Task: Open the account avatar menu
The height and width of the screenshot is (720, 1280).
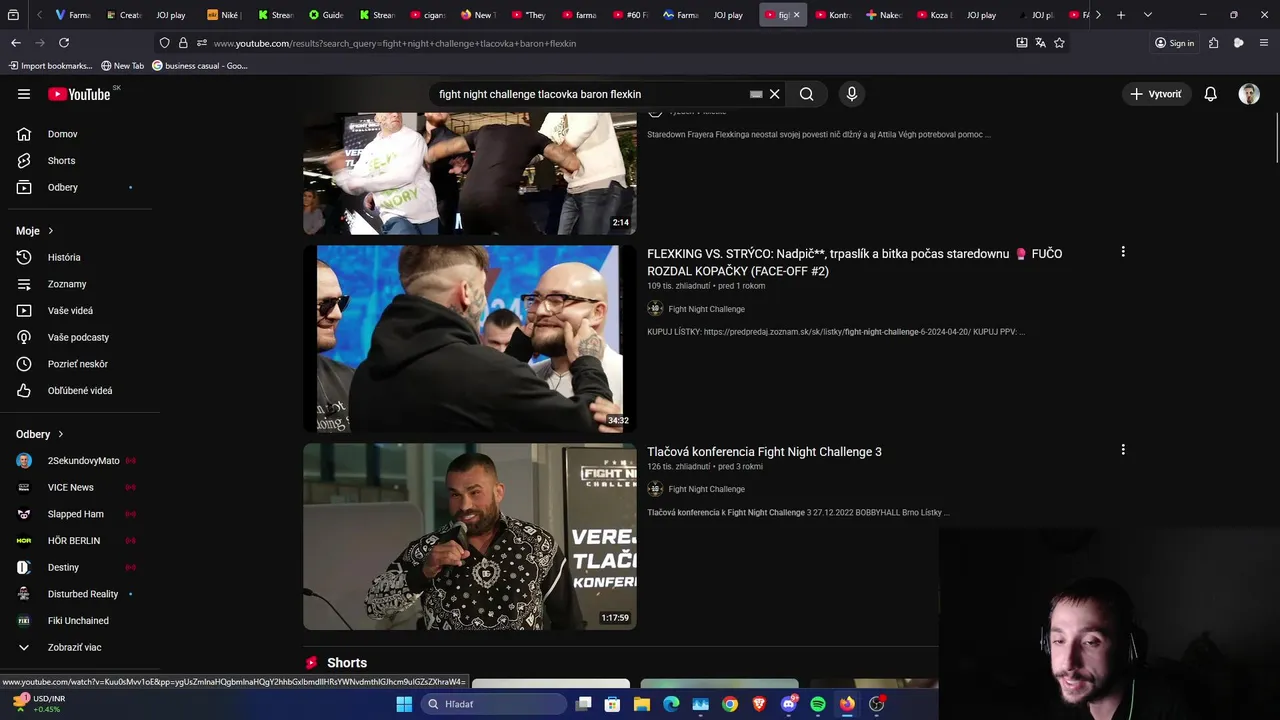Action: click(x=1249, y=94)
